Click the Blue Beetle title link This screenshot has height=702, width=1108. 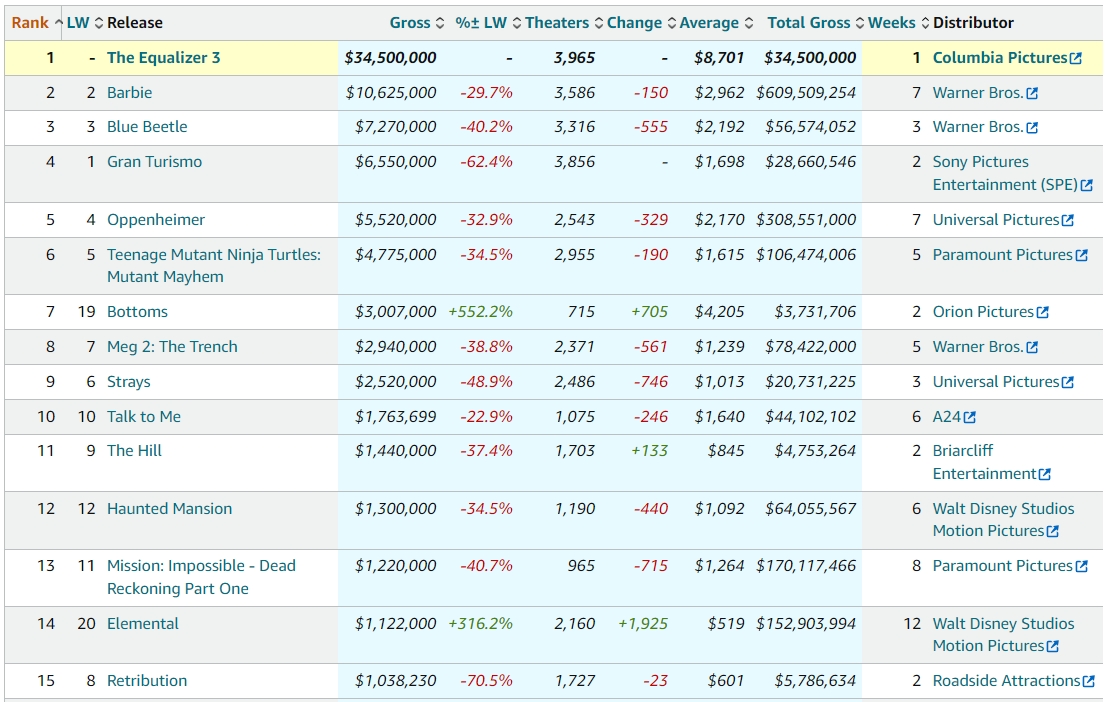point(147,127)
